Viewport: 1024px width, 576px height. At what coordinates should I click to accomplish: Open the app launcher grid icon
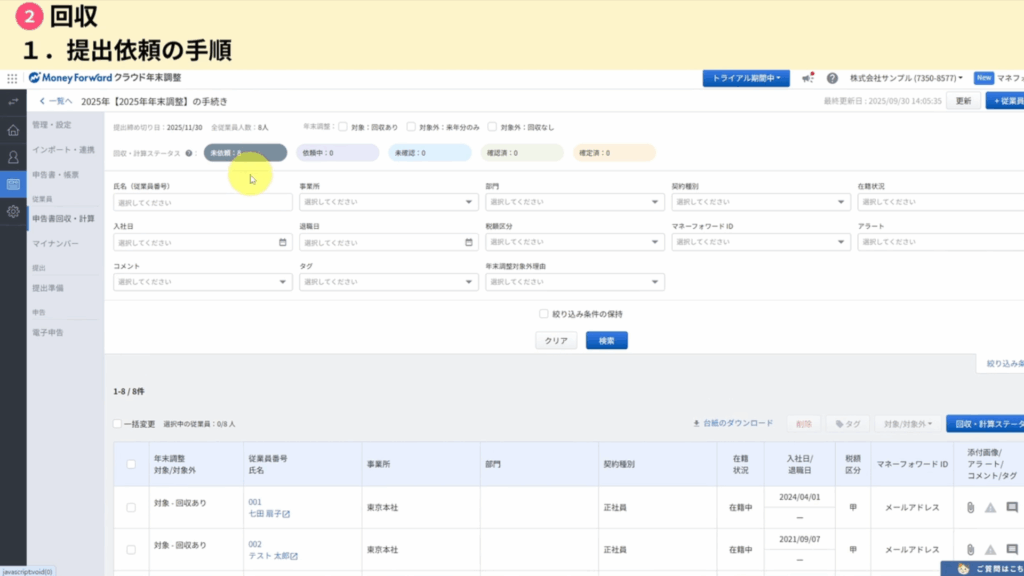(12, 78)
